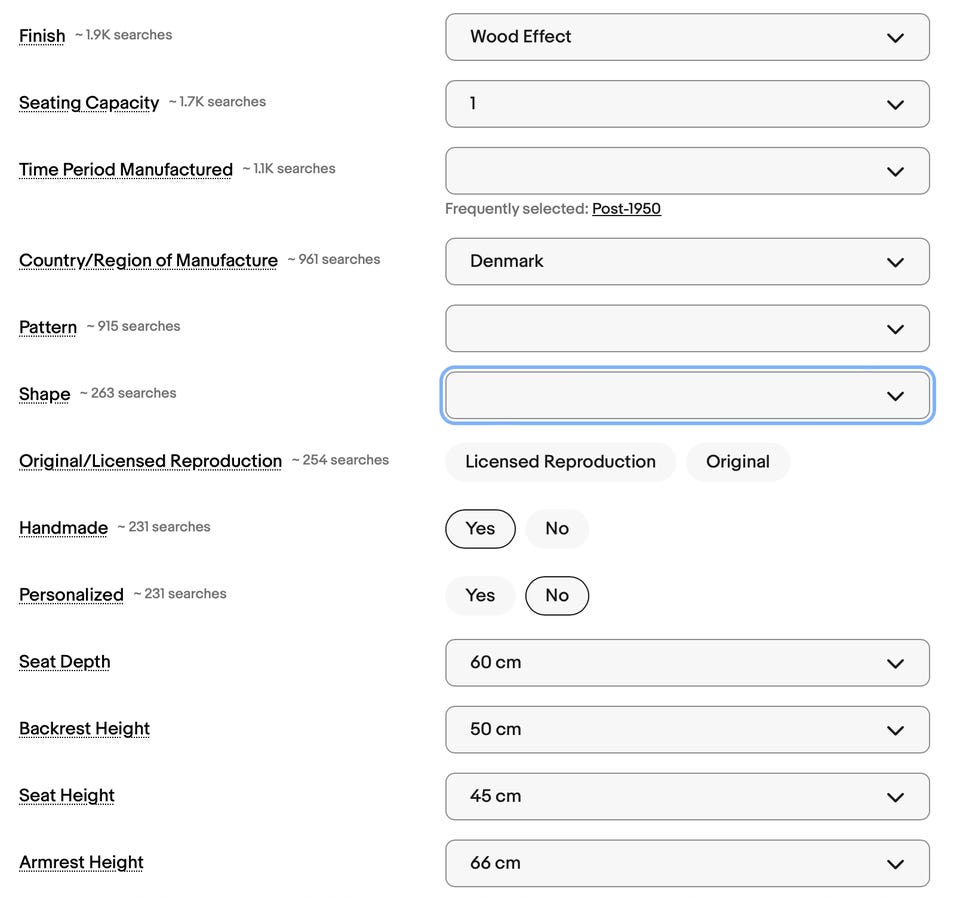The height and width of the screenshot is (898, 960).
Task: Open the Finish dropdown showing Wood Effect
Action: (x=687, y=37)
